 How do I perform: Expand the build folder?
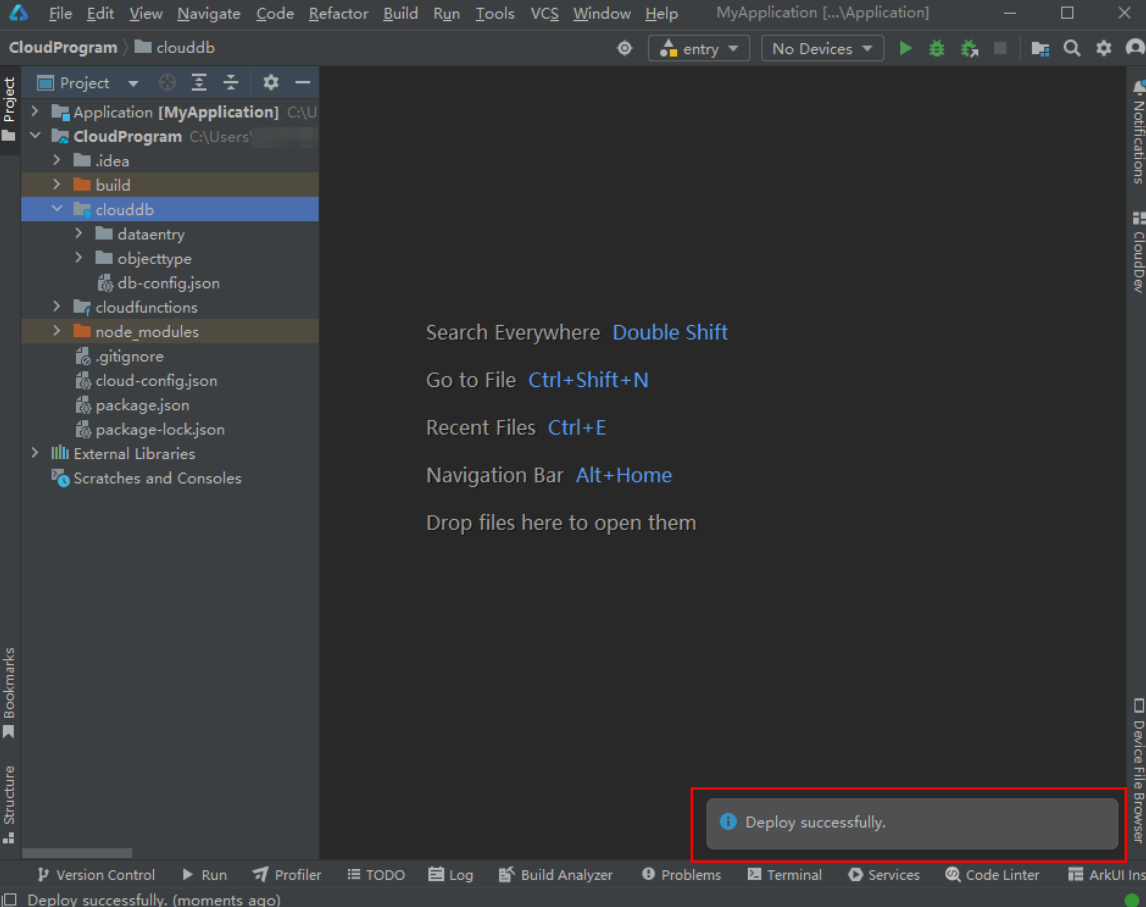(56, 185)
